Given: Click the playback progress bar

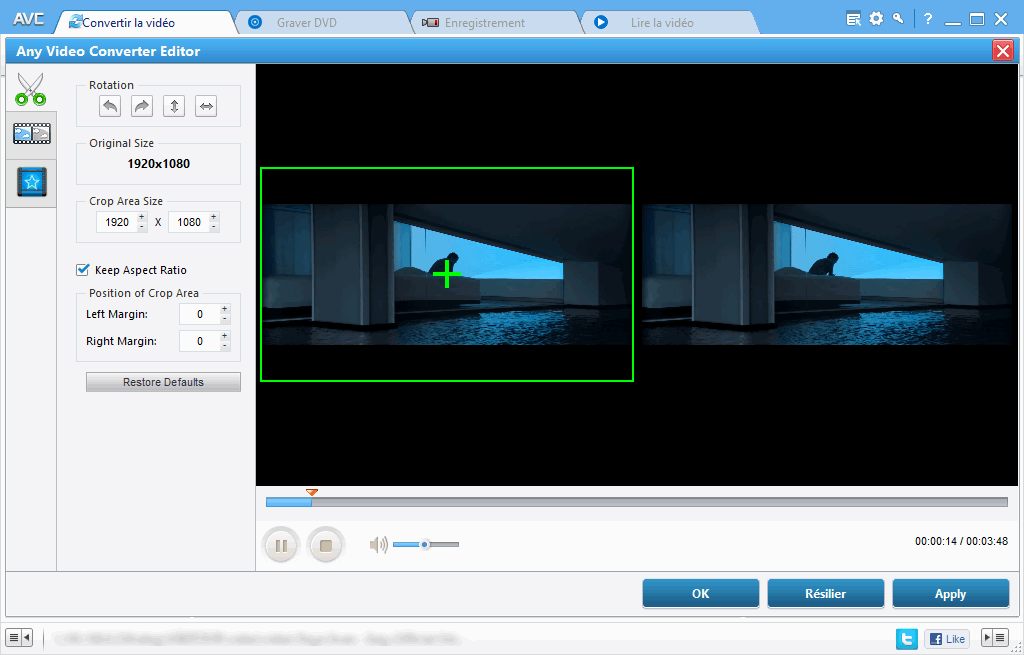Looking at the screenshot, I should 637,502.
